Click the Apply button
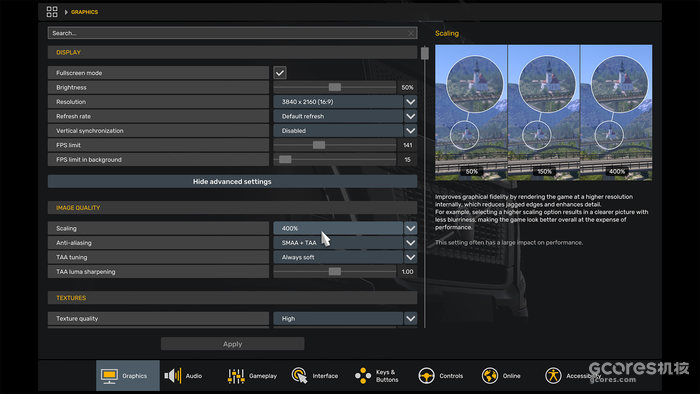This screenshot has height=394, width=700. [x=232, y=344]
